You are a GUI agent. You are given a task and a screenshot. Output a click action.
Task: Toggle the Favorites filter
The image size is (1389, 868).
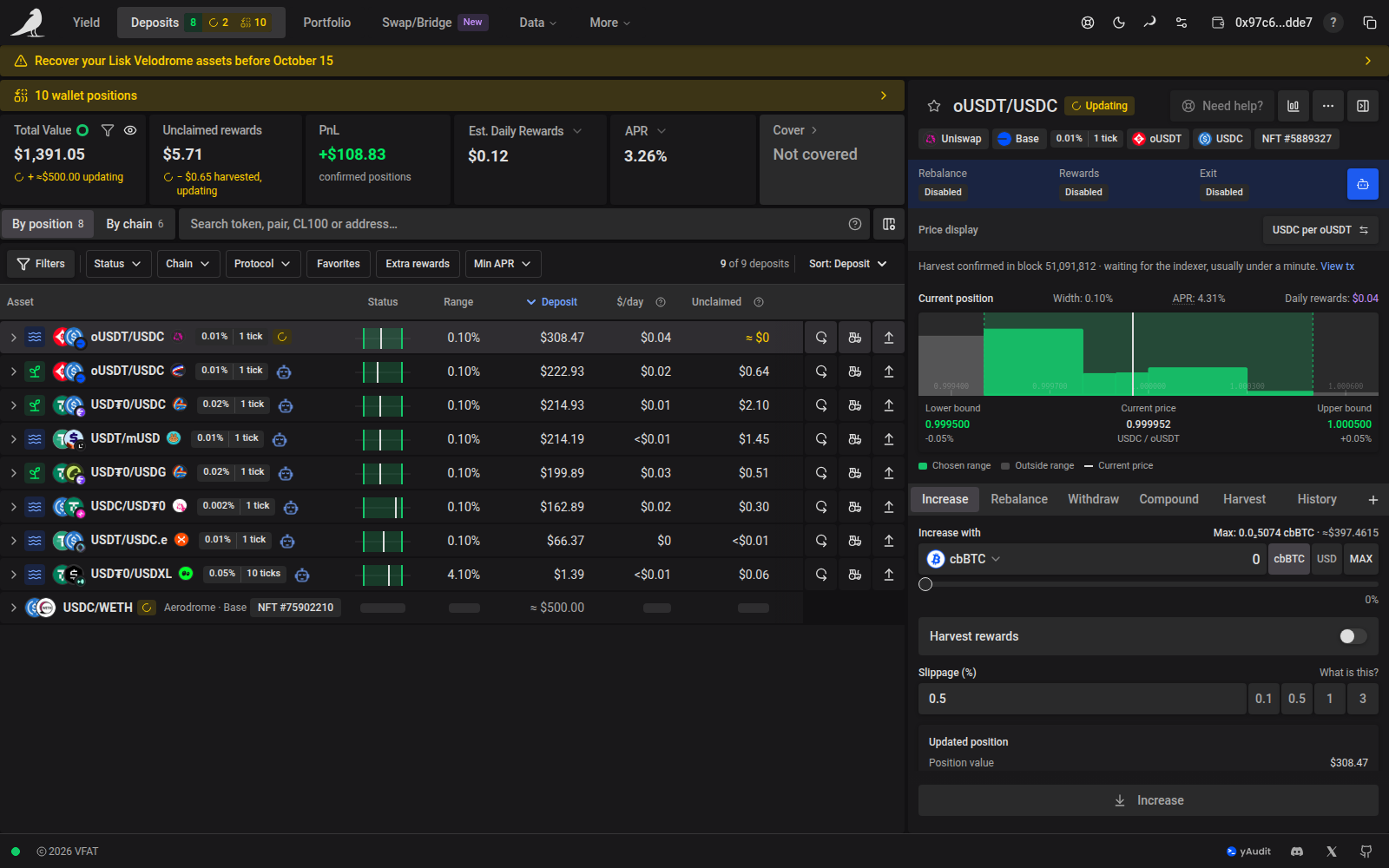click(339, 264)
